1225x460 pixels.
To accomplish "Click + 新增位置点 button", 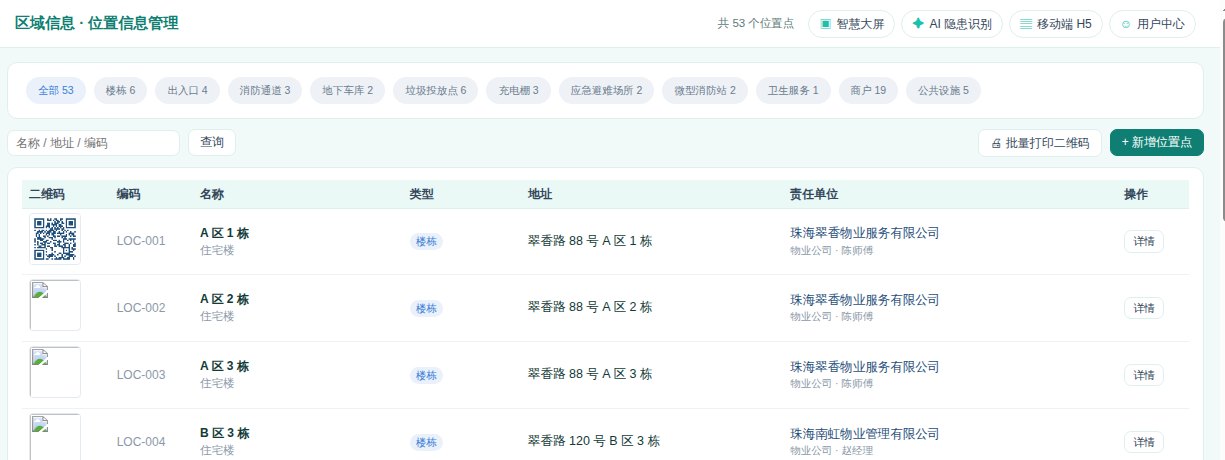I will point(1157,143).
